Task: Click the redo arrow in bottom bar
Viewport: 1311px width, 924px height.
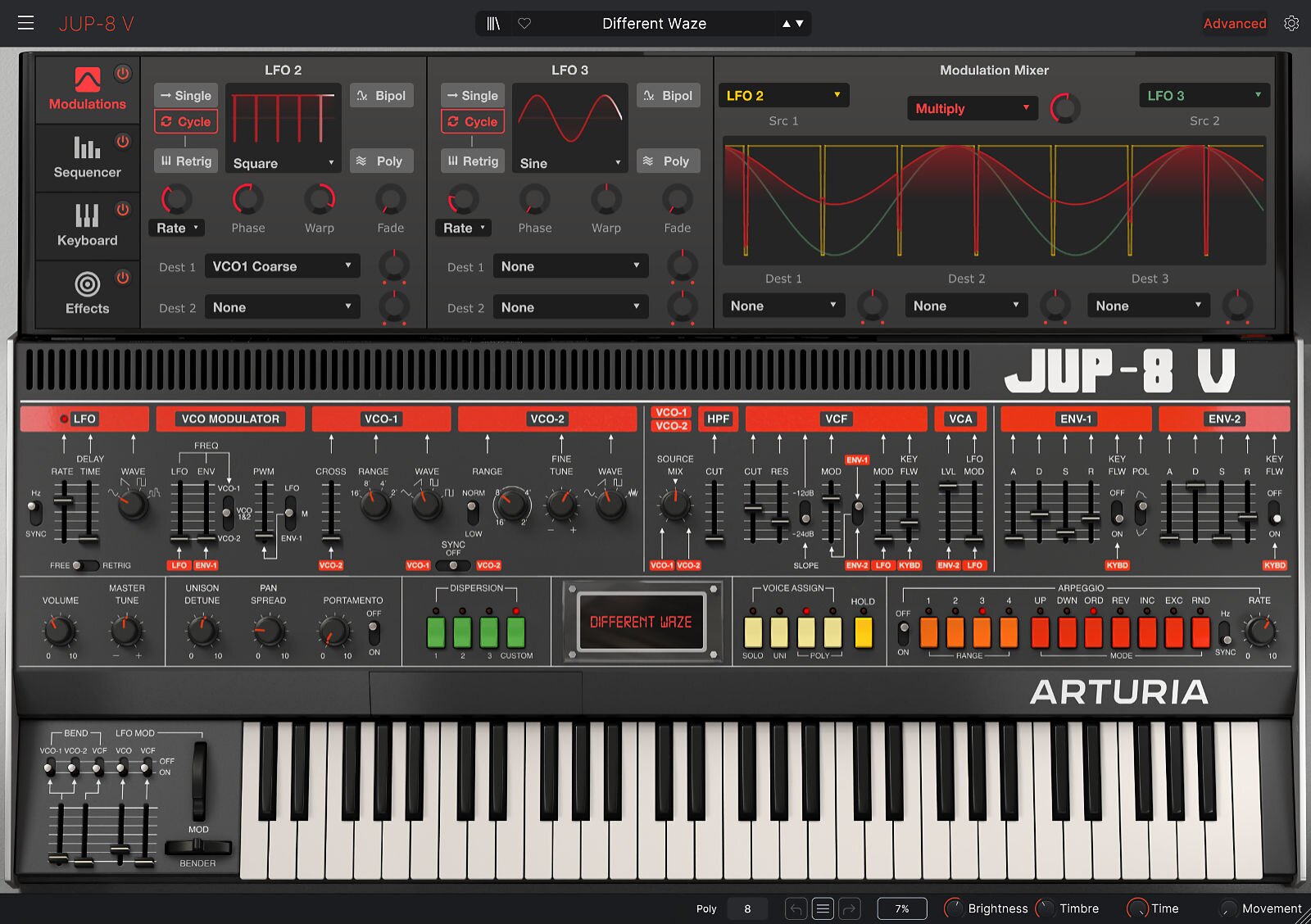Action: [x=850, y=908]
